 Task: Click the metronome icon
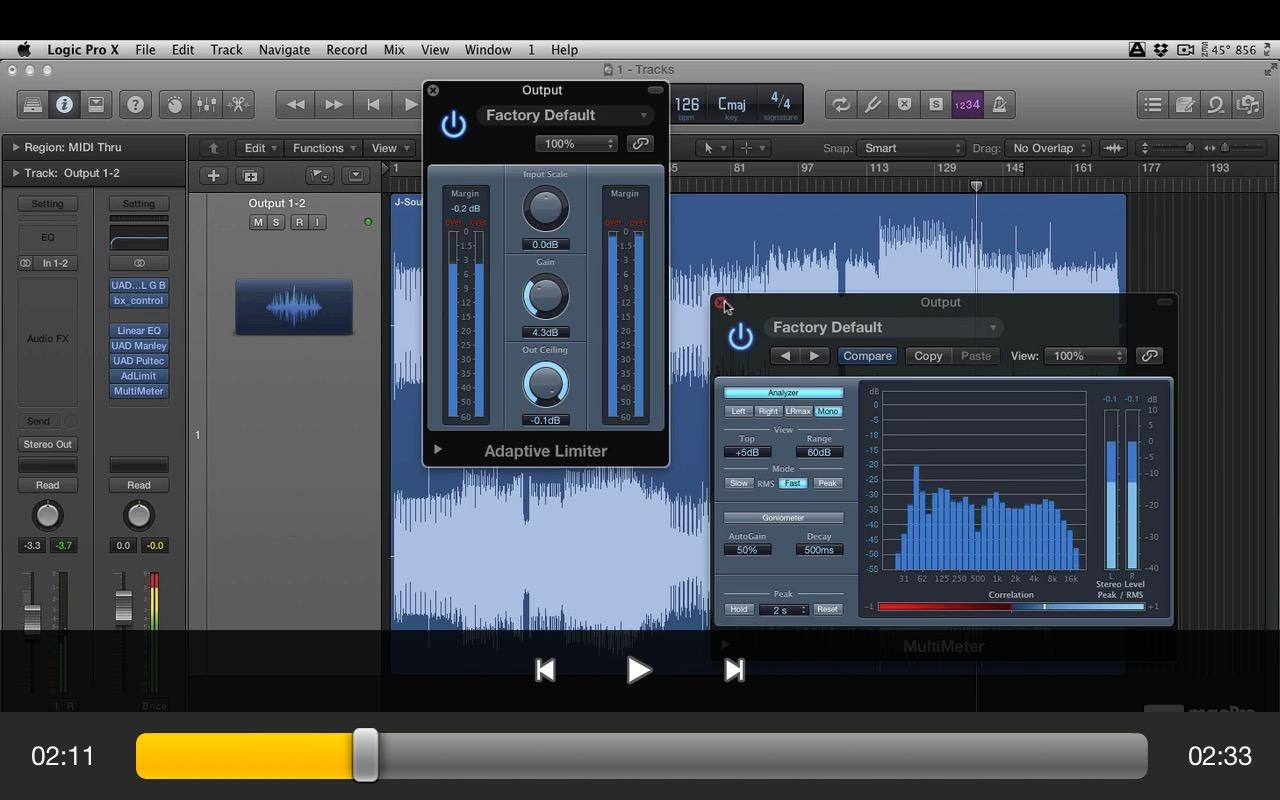(x=999, y=104)
